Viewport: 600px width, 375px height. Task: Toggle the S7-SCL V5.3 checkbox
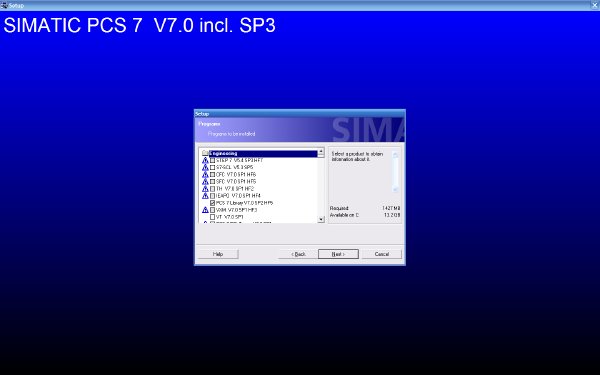coord(212,167)
